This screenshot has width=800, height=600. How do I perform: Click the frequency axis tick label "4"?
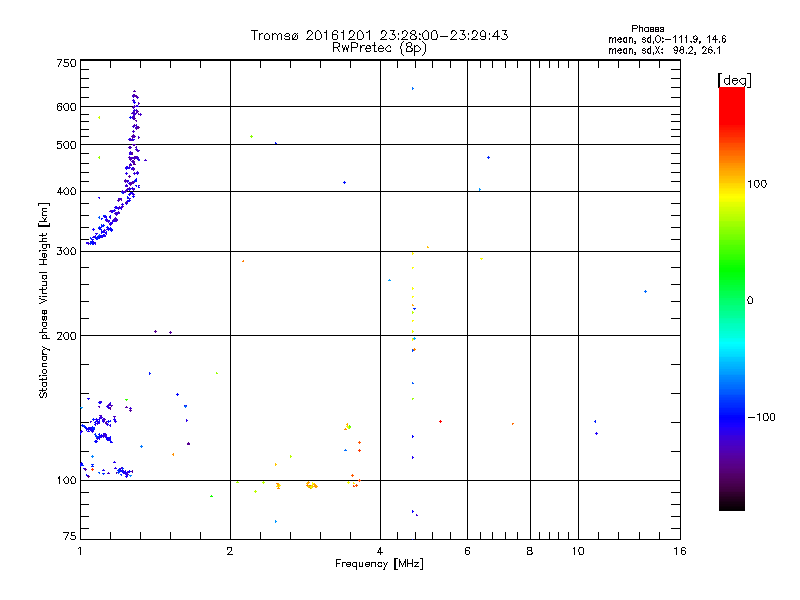(x=380, y=551)
